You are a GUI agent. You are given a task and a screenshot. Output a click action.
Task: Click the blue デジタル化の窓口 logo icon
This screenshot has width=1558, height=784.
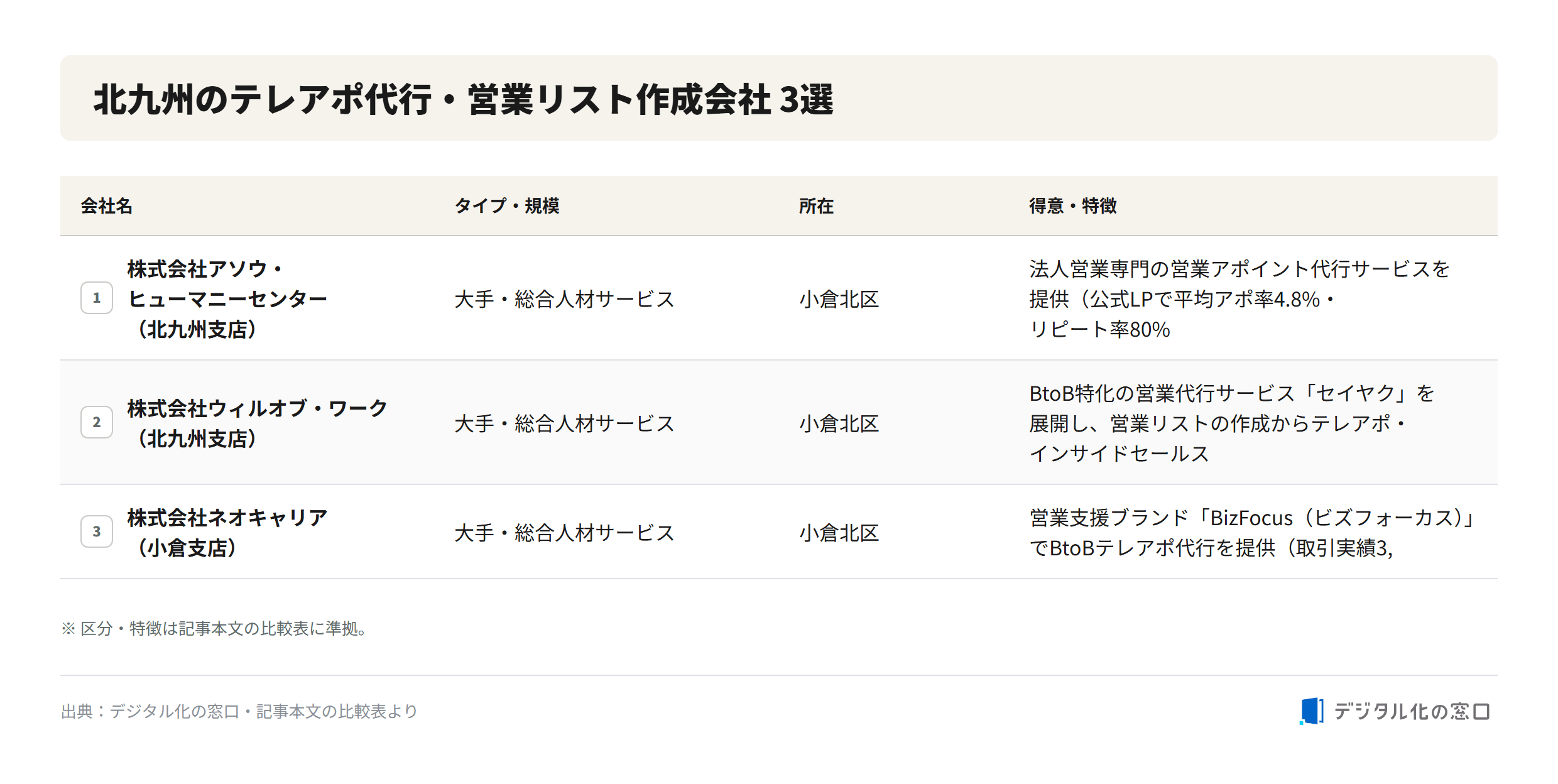(x=1312, y=711)
